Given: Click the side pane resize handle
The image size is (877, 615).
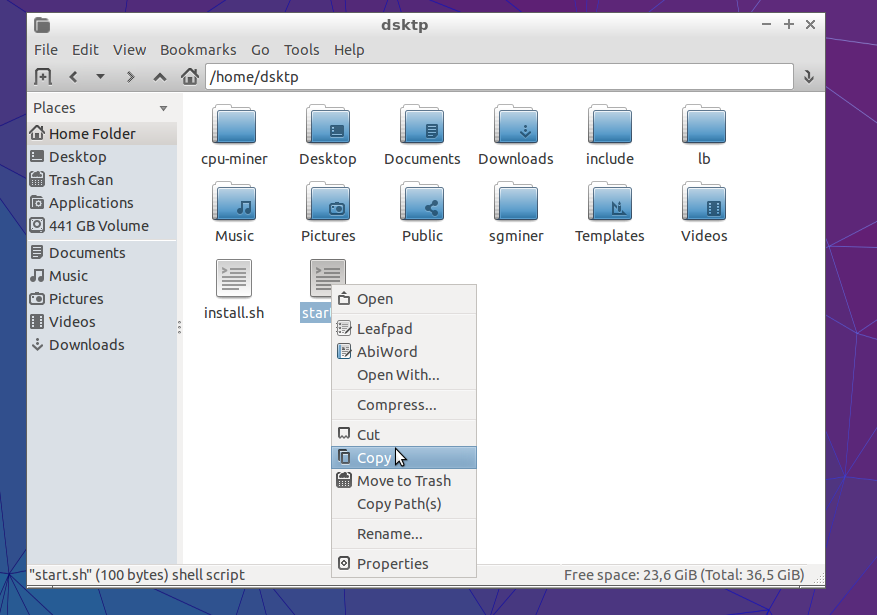Looking at the screenshot, I should (x=180, y=327).
